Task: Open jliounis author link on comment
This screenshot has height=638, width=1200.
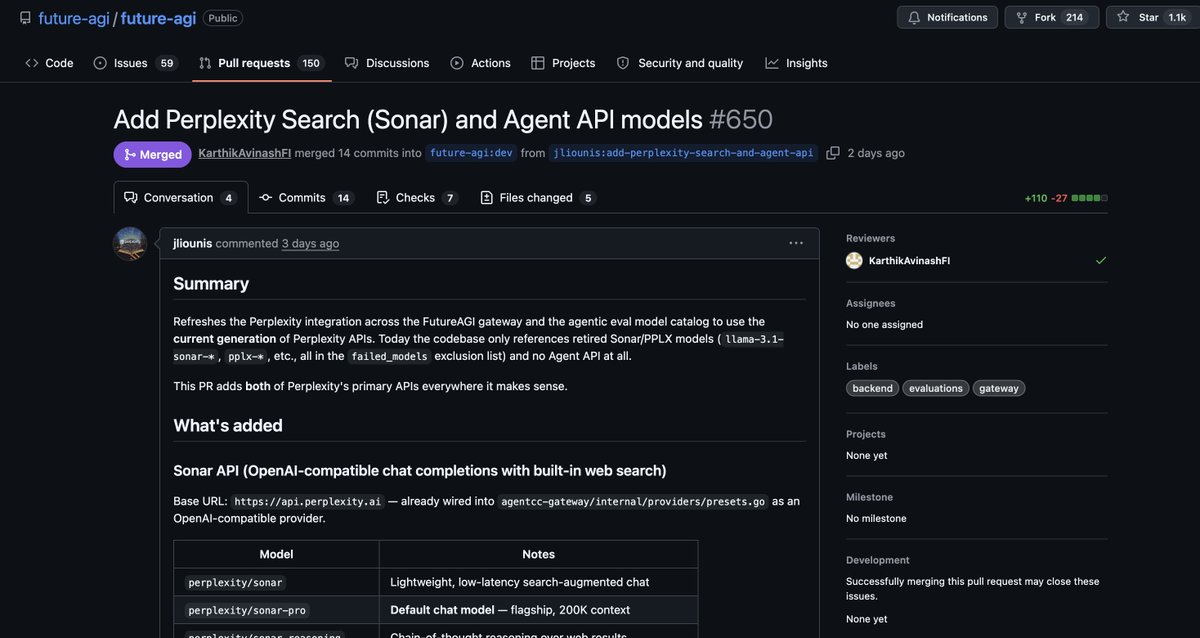Action: [192, 243]
